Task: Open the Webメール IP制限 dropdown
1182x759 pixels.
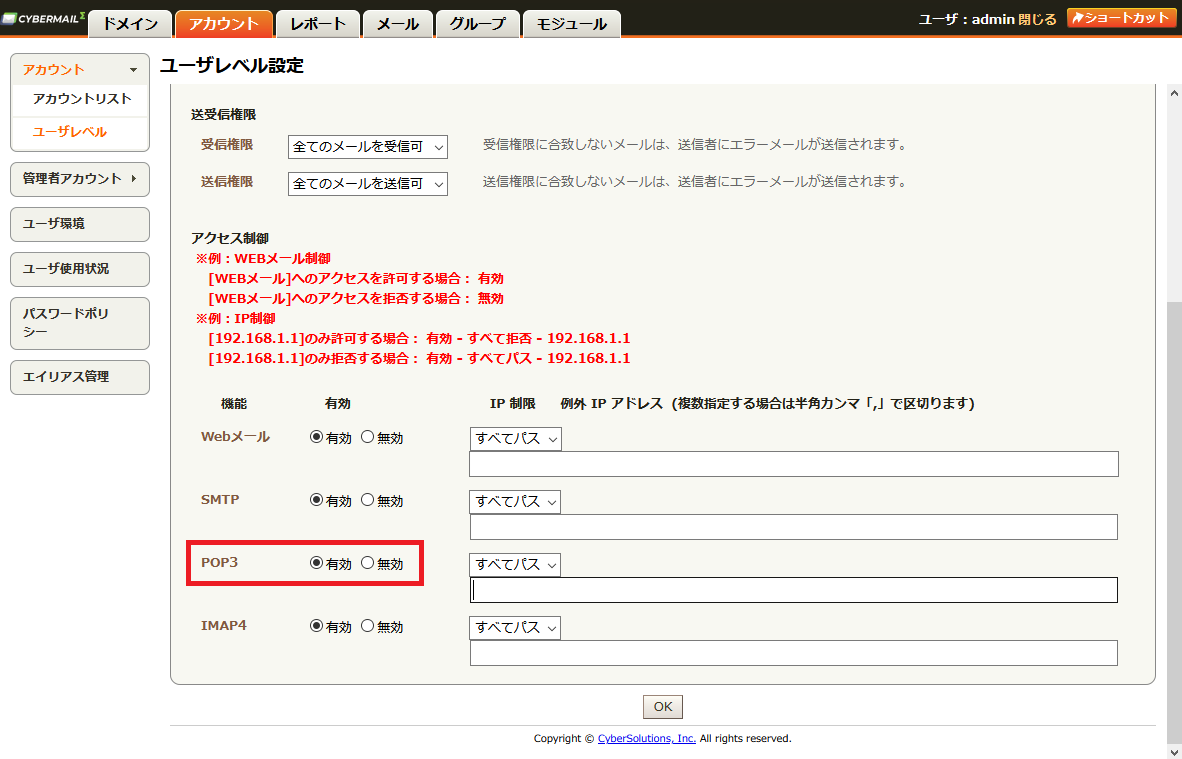Action: tap(516, 439)
